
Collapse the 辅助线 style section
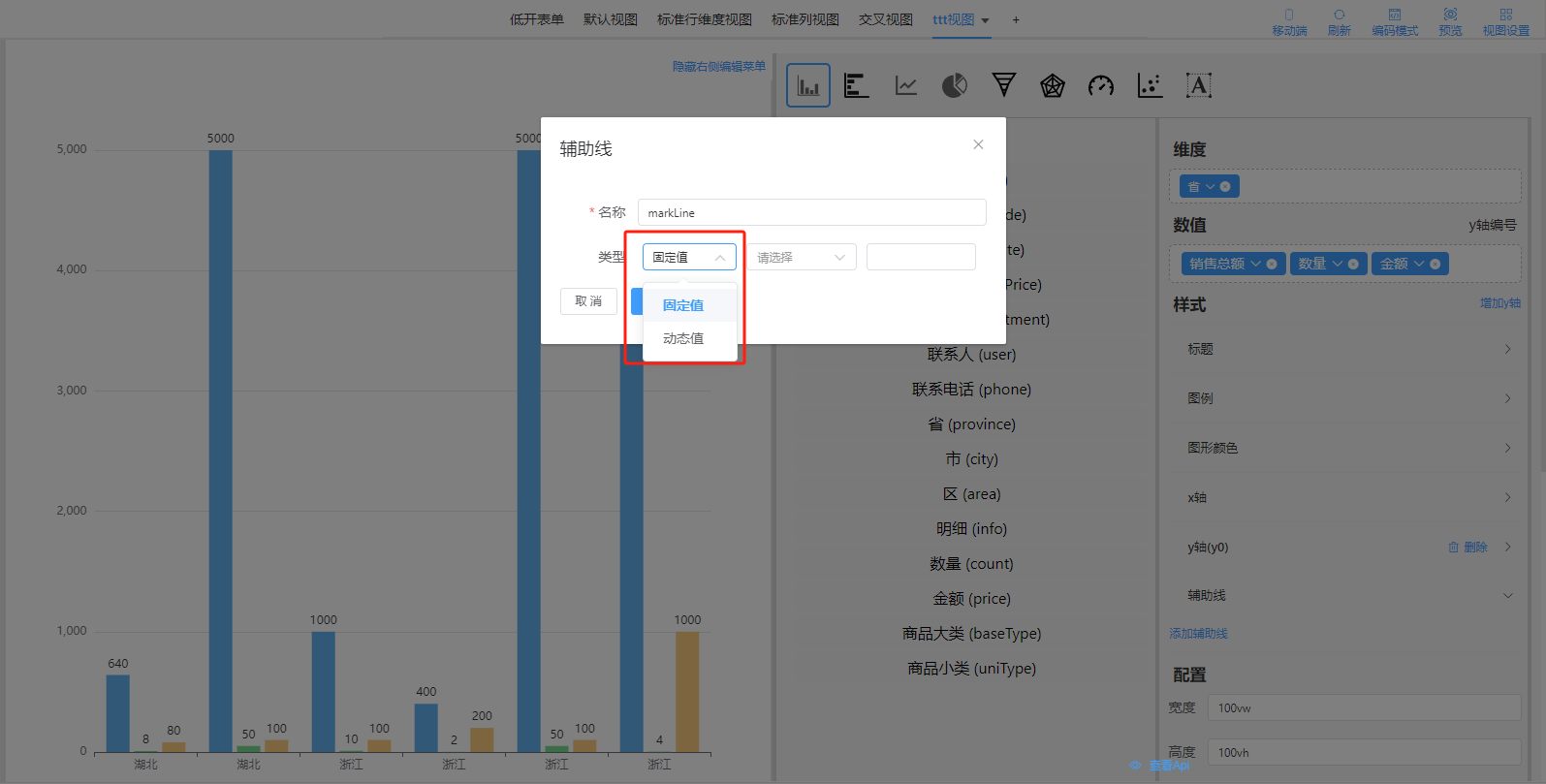[1347, 595]
